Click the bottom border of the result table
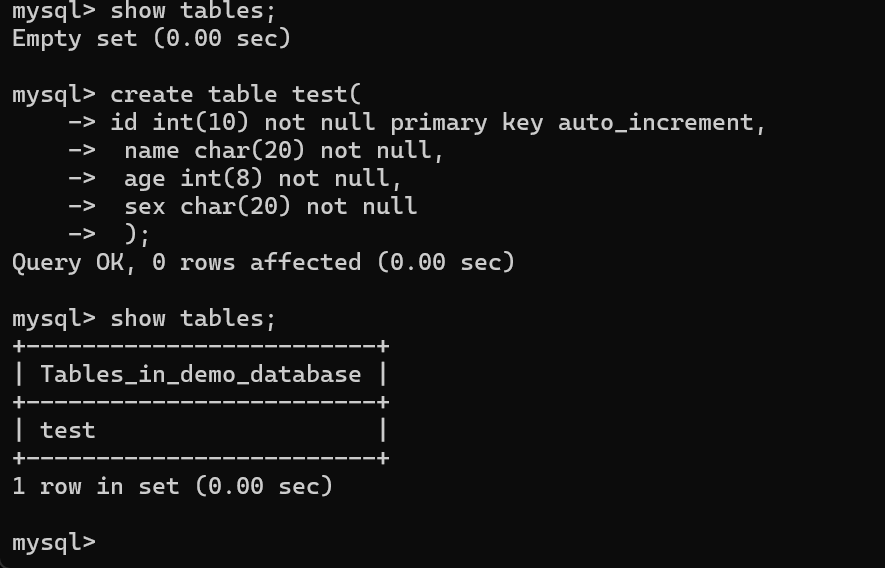Screen dimensions: 885x568 [200, 458]
